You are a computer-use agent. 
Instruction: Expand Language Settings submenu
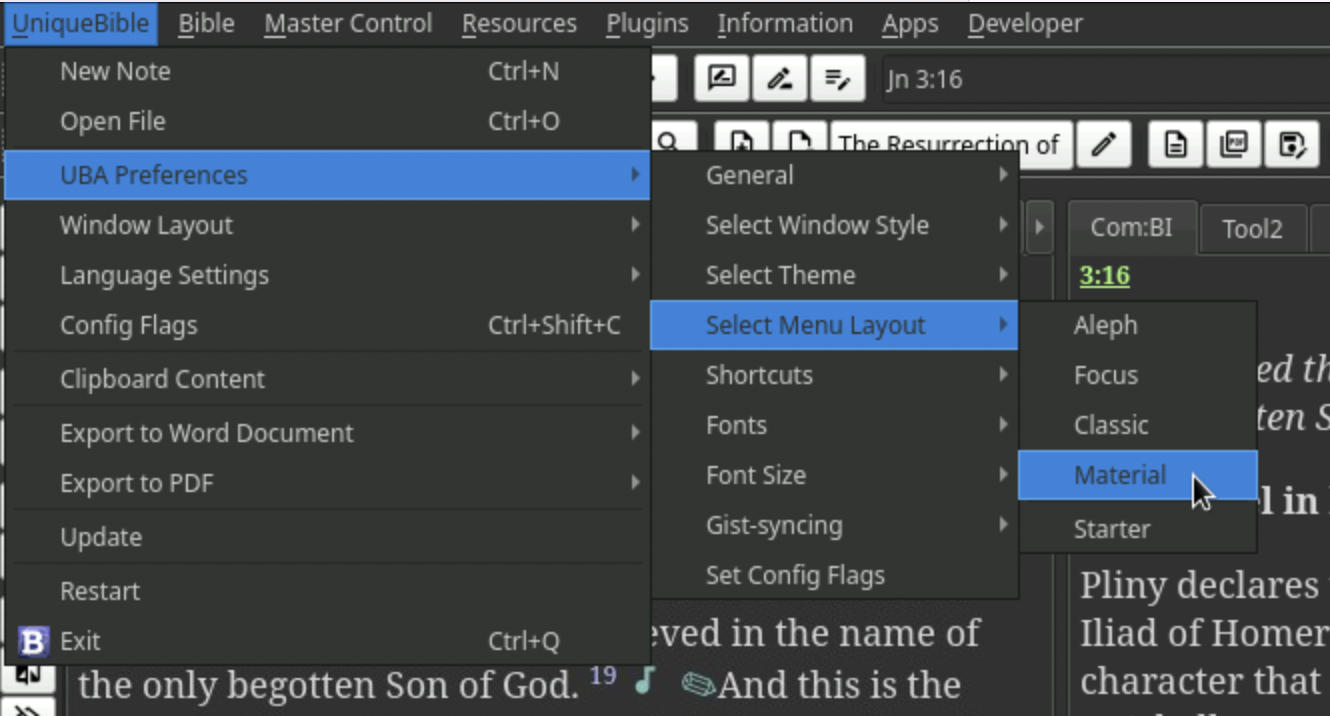pyautogui.click(x=328, y=276)
